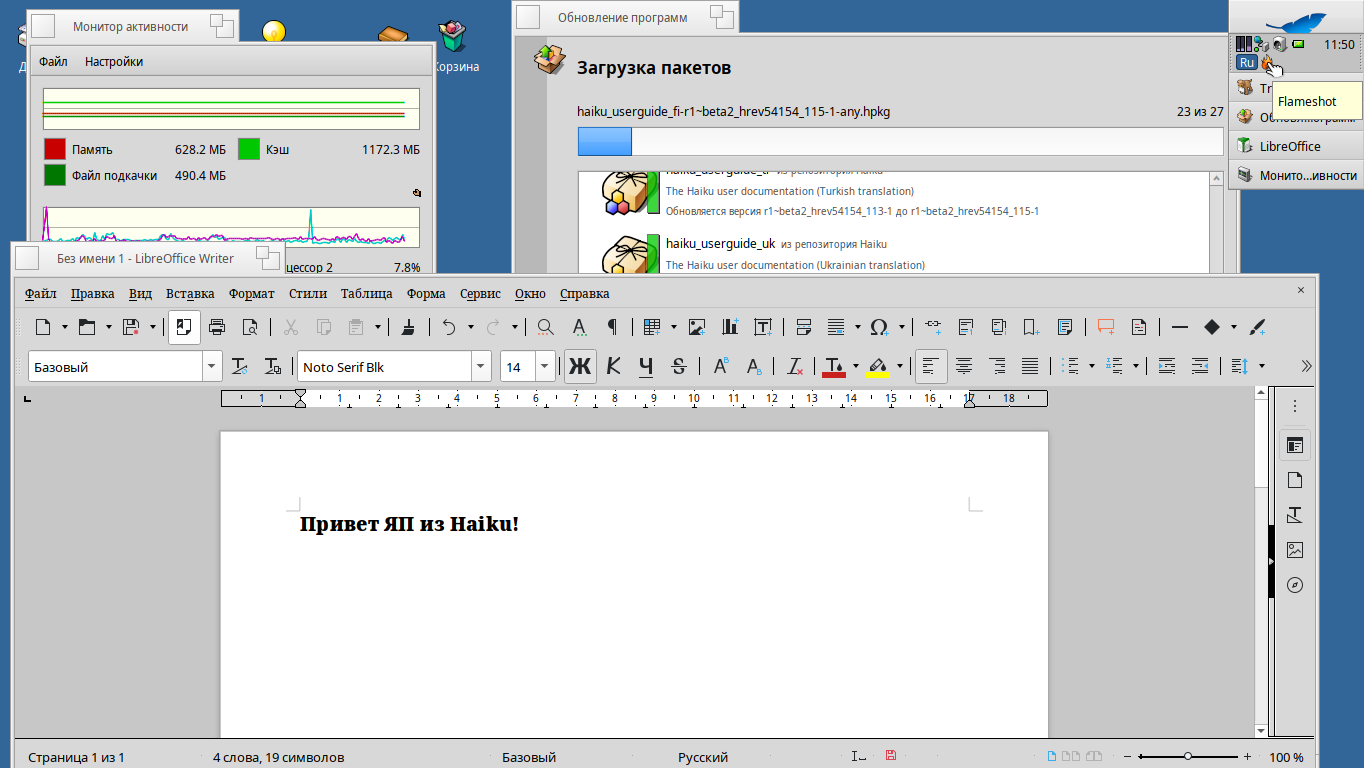The width and height of the screenshot is (1364, 768).
Task: Click the Русский language in status bar
Action: click(703, 758)
